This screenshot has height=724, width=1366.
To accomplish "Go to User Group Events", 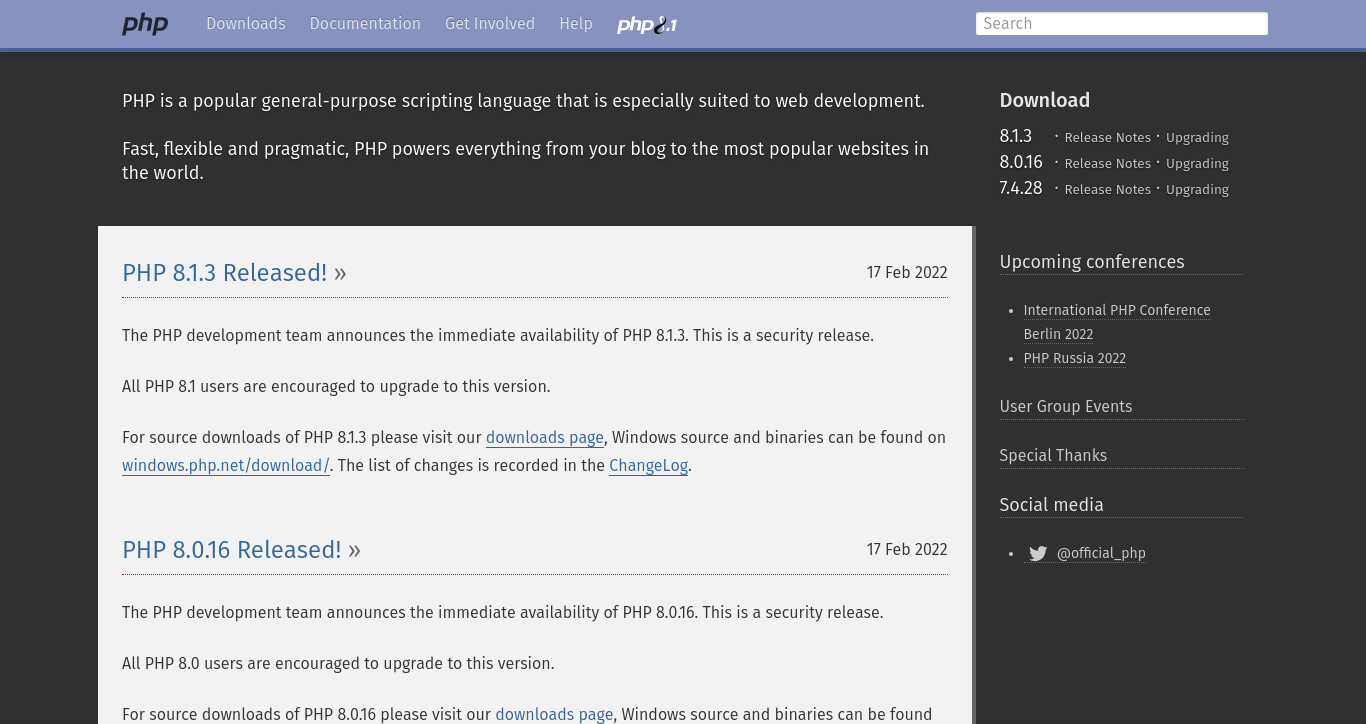I will coord(1066,406).
